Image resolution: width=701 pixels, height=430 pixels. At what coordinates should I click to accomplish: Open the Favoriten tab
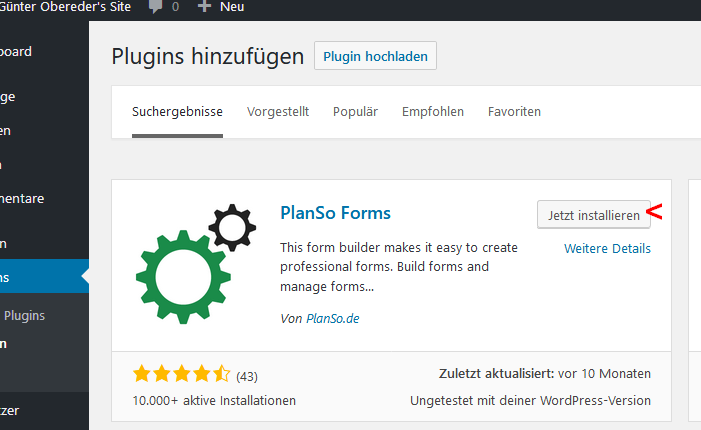[514, 112]
